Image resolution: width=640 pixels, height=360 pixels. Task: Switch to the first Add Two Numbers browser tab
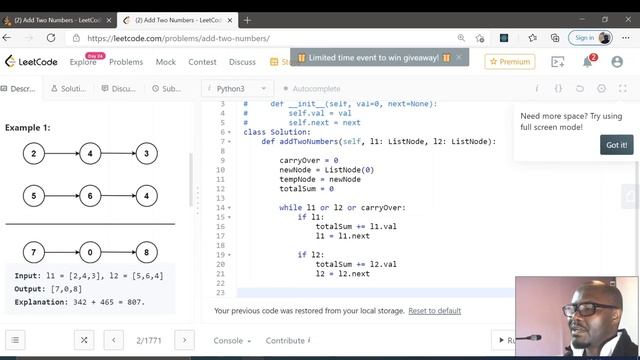point(57,20)
